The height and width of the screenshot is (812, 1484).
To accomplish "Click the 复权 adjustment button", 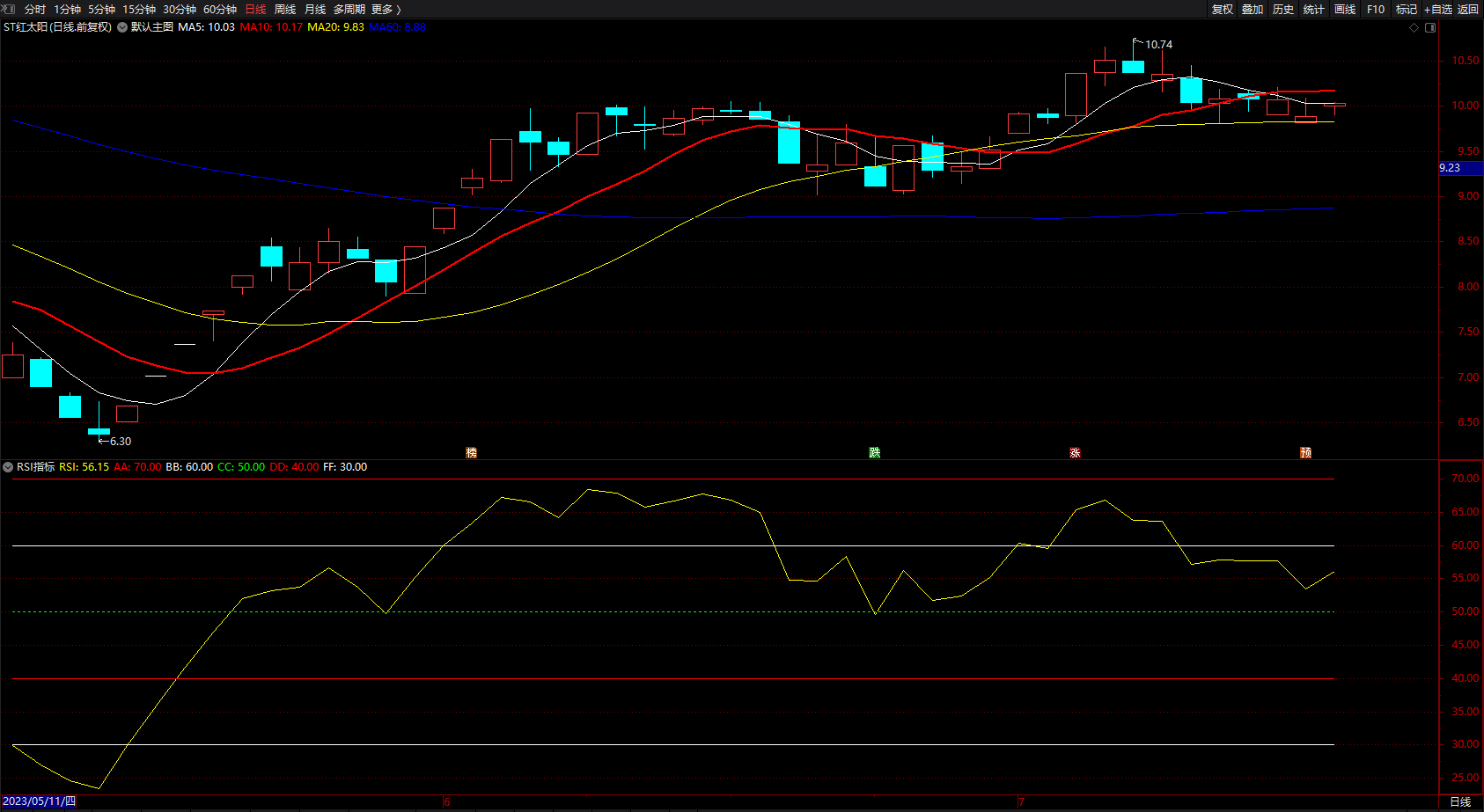I will [1223, 10].
